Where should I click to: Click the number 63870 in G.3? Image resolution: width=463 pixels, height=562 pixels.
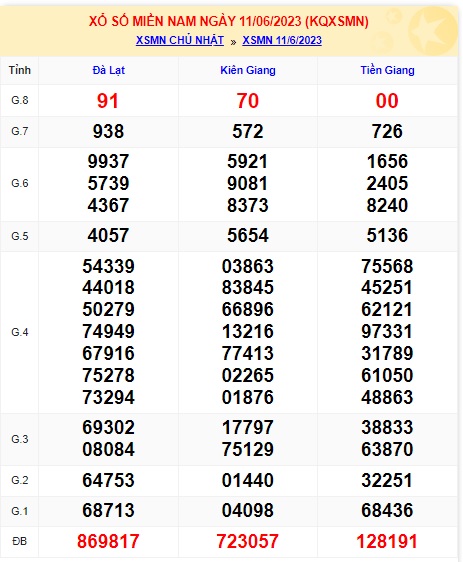click(387, 449)
